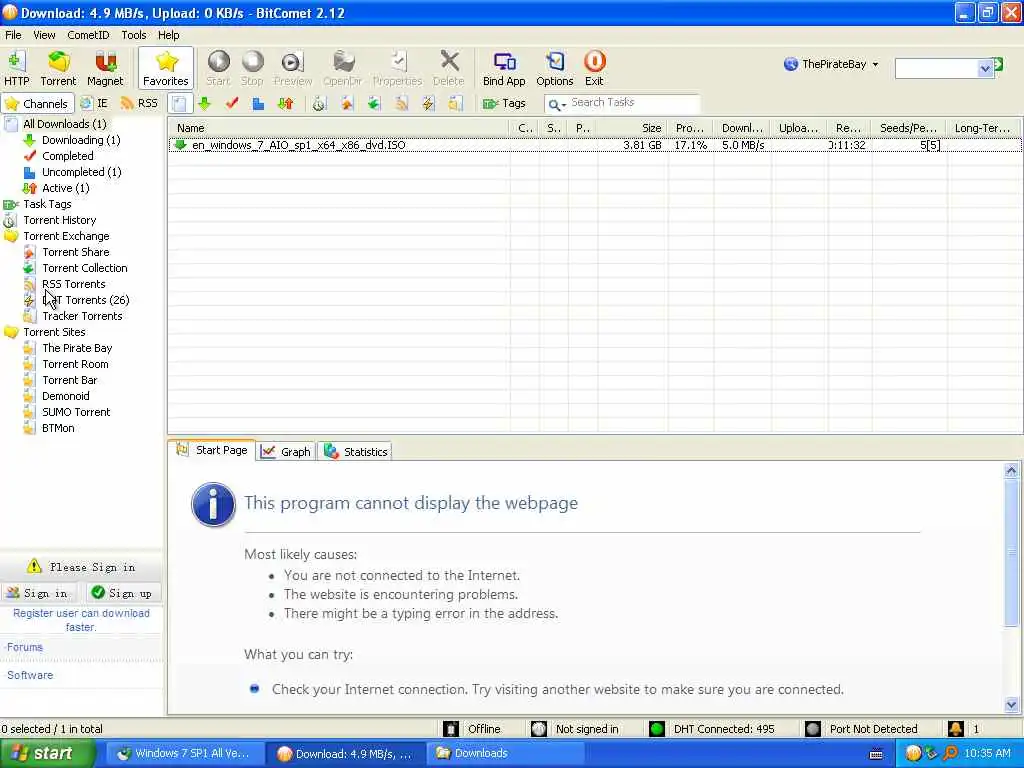Click the Tags button in filter bar
This screenshot has height=768, width=1024.
click(504, 103)
